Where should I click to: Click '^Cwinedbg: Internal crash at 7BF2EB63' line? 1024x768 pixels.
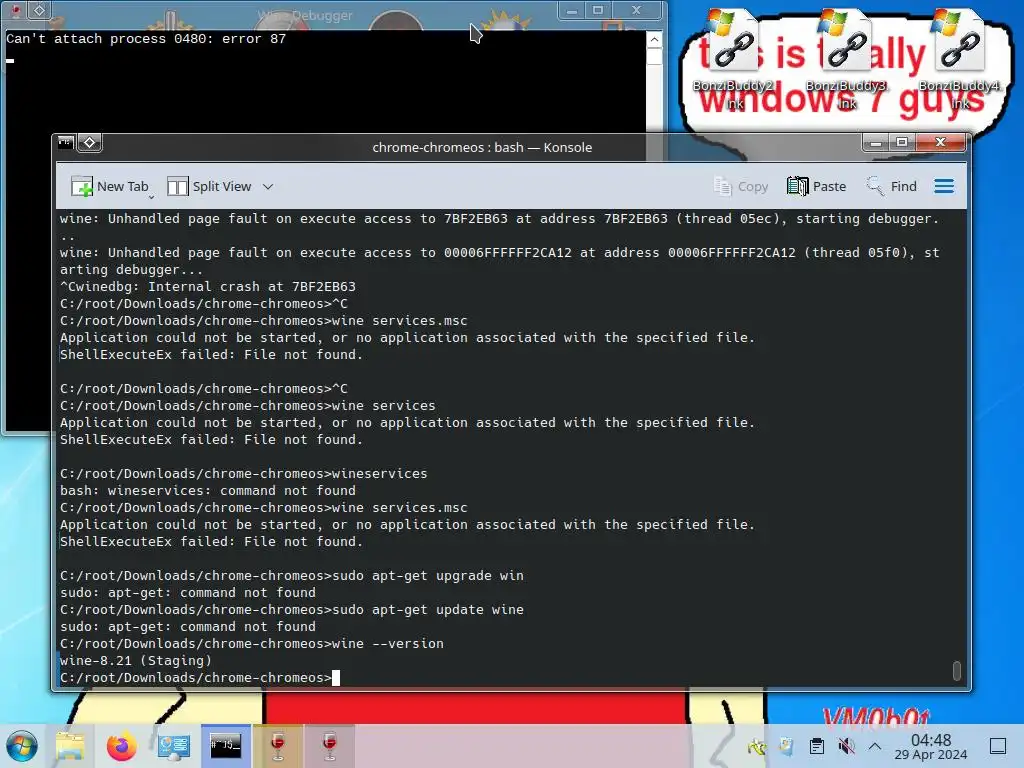pyautogui.click(x=208, y=286)
